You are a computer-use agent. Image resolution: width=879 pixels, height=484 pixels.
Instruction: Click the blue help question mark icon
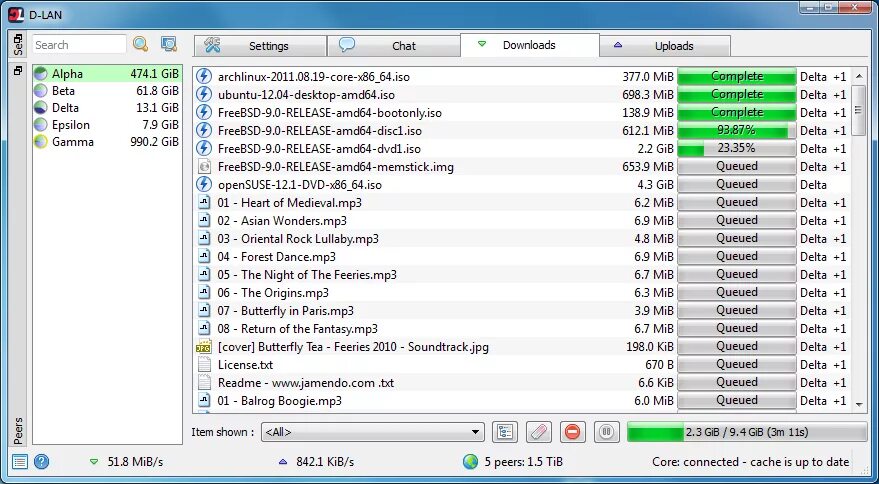41,462
